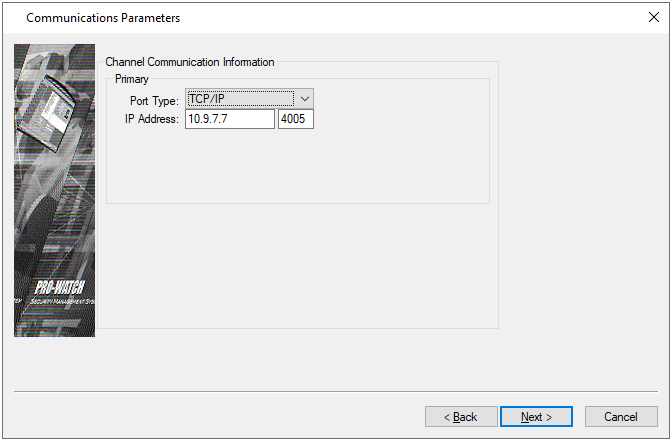Close the Communications Parameters dialog

(x=654, y=18)
